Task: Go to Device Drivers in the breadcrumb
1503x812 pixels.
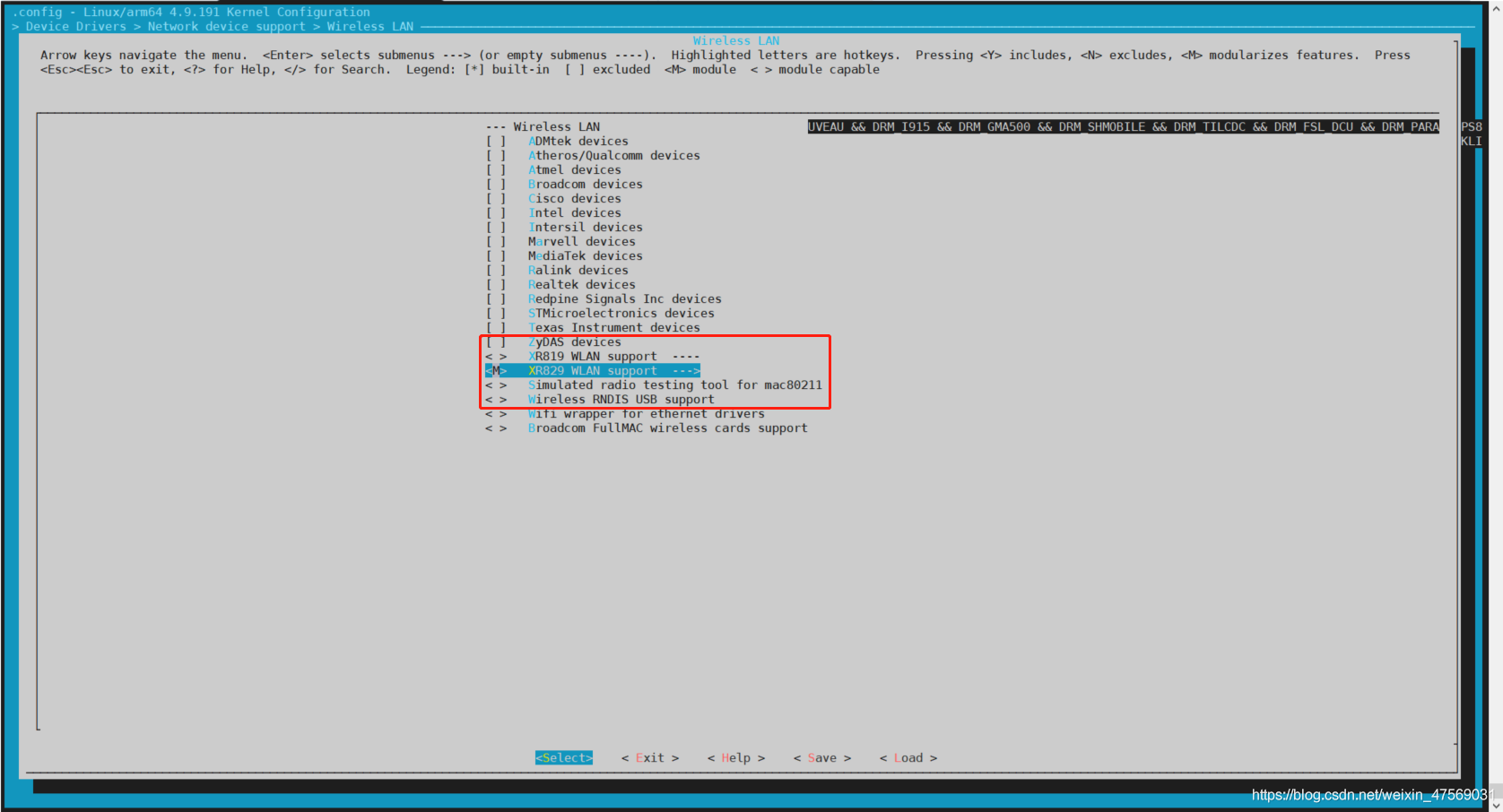Action: point(76,27)
